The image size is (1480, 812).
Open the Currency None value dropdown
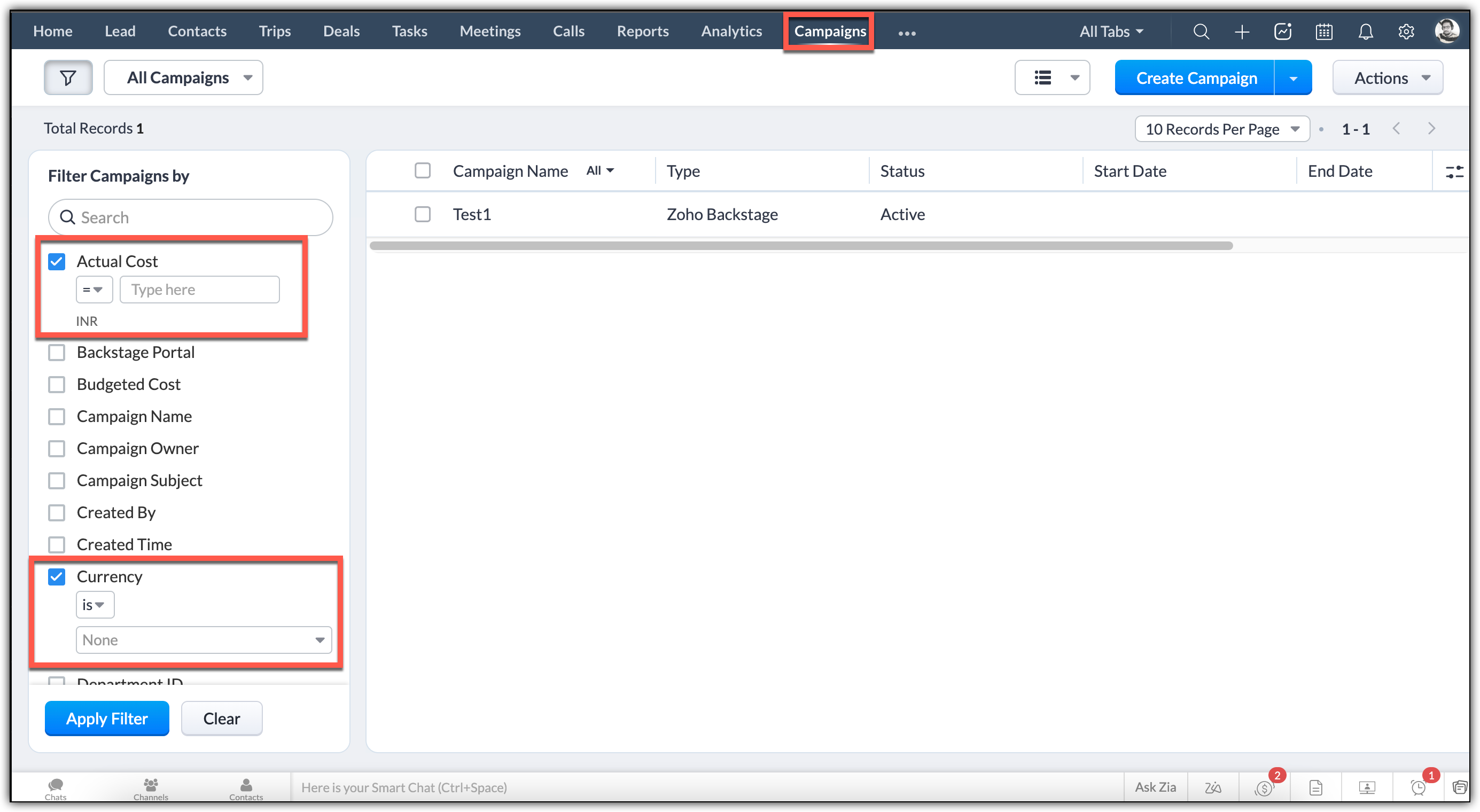204,640
